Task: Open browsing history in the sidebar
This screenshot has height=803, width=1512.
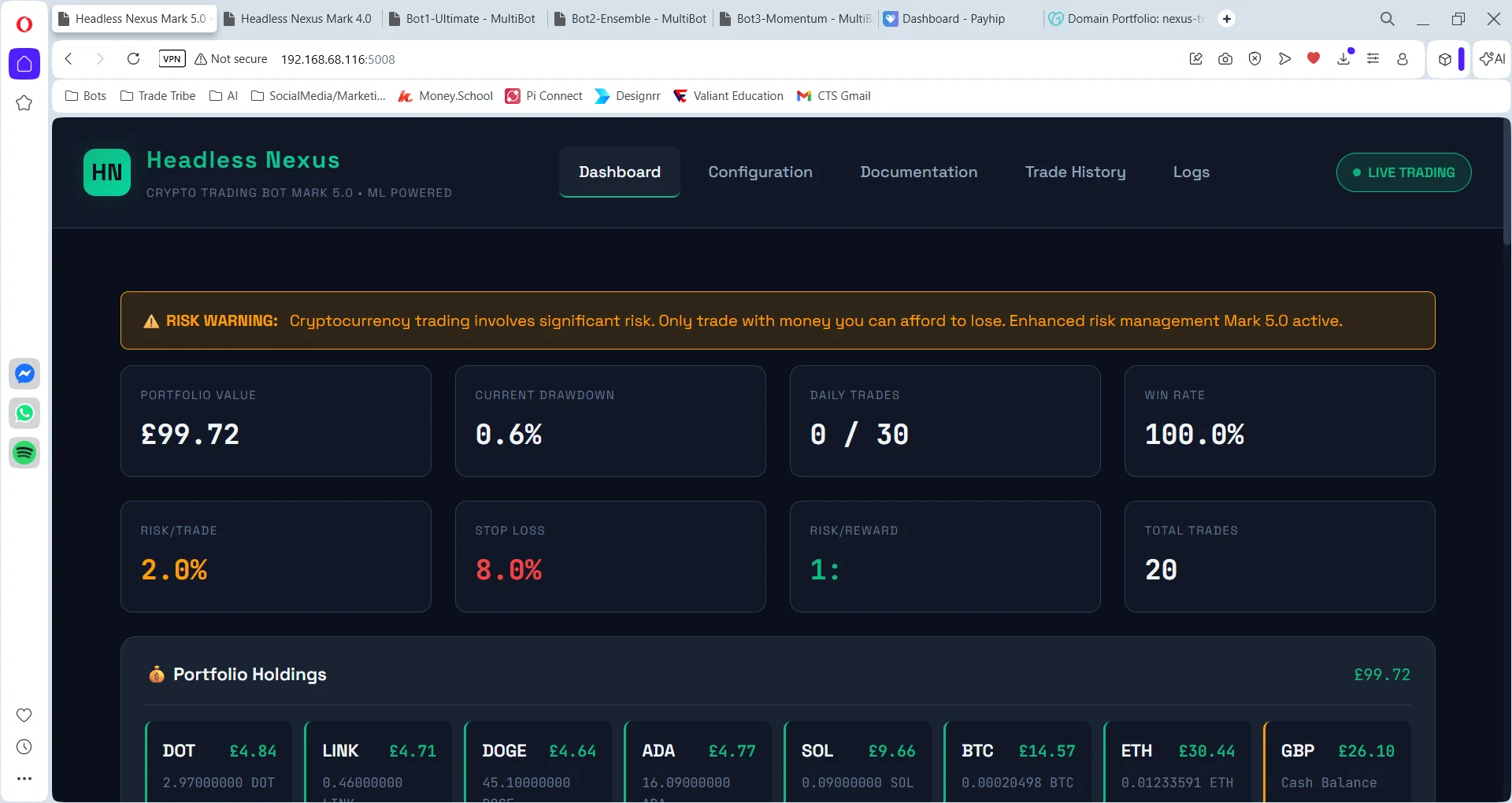Action: pos(24,747)
